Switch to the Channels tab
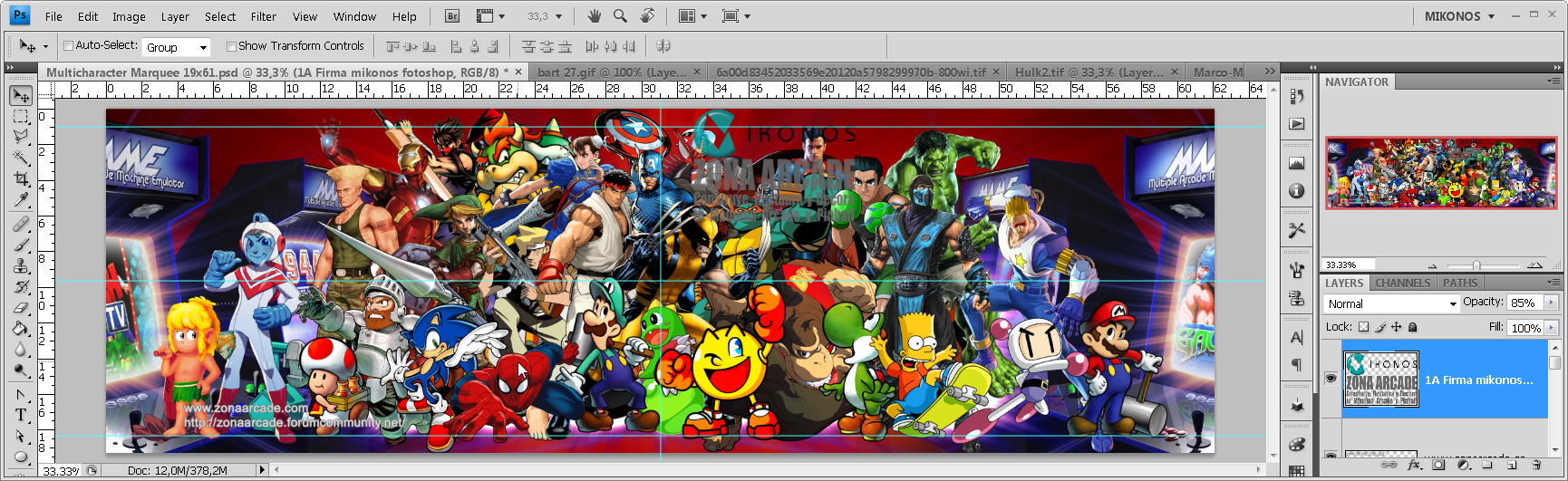The image size is (1568, 481). (1402, 283)
